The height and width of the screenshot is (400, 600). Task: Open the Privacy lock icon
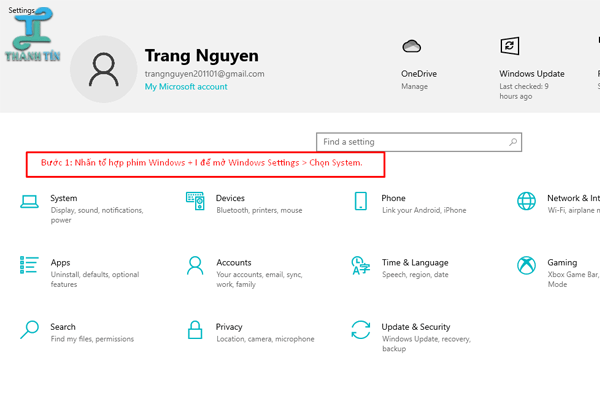(195, 329)
